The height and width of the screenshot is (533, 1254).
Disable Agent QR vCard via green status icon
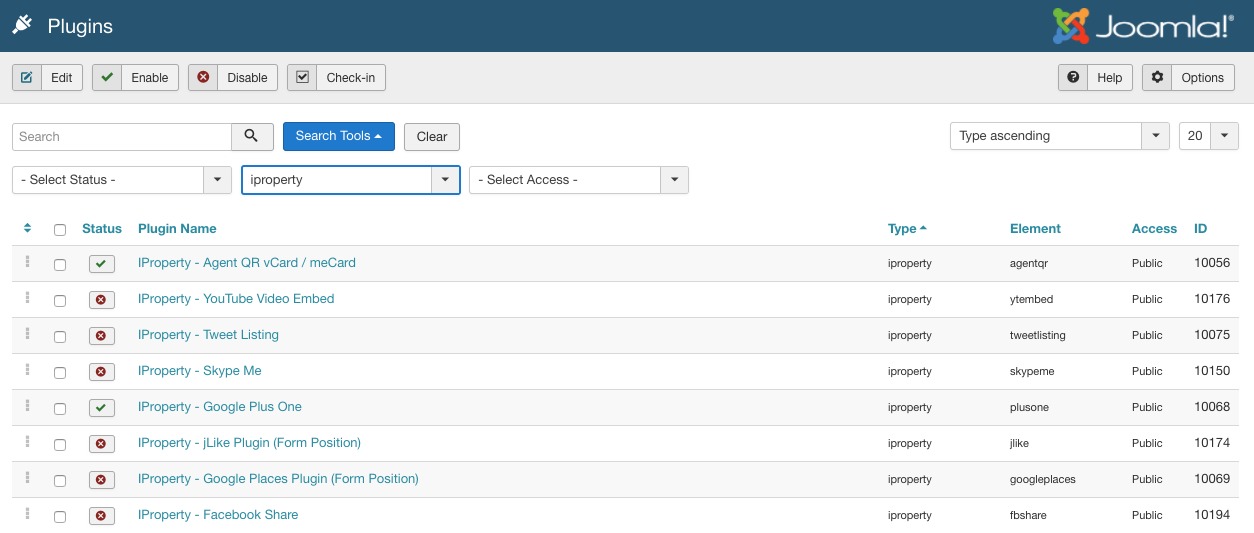[102, 264]
